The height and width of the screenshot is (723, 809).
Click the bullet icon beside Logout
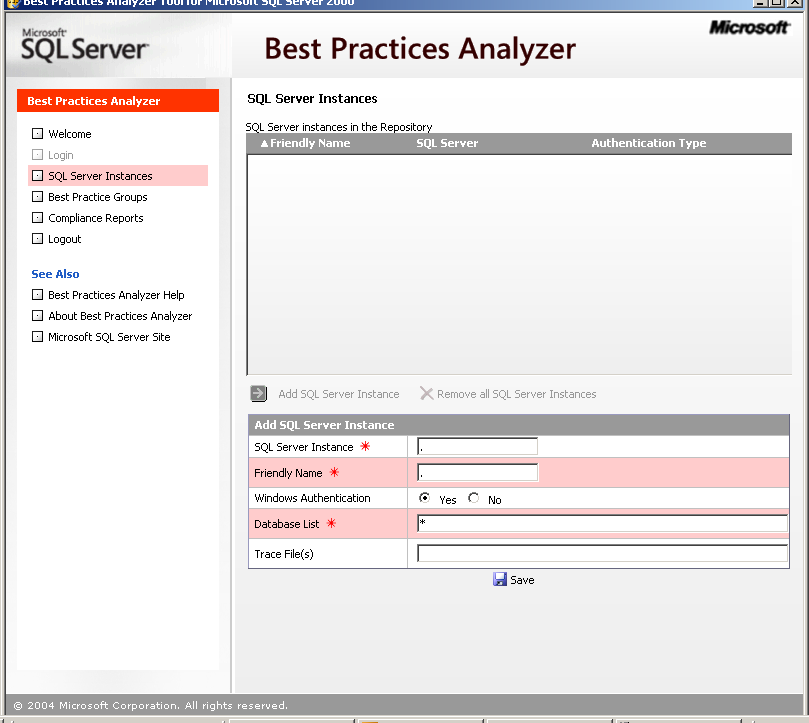point(37,239)
